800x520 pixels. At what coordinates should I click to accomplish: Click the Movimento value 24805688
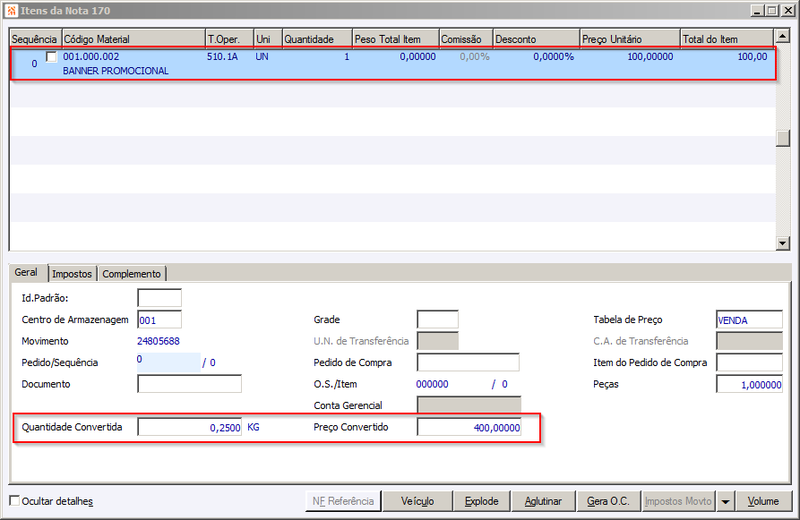[158, 341]
